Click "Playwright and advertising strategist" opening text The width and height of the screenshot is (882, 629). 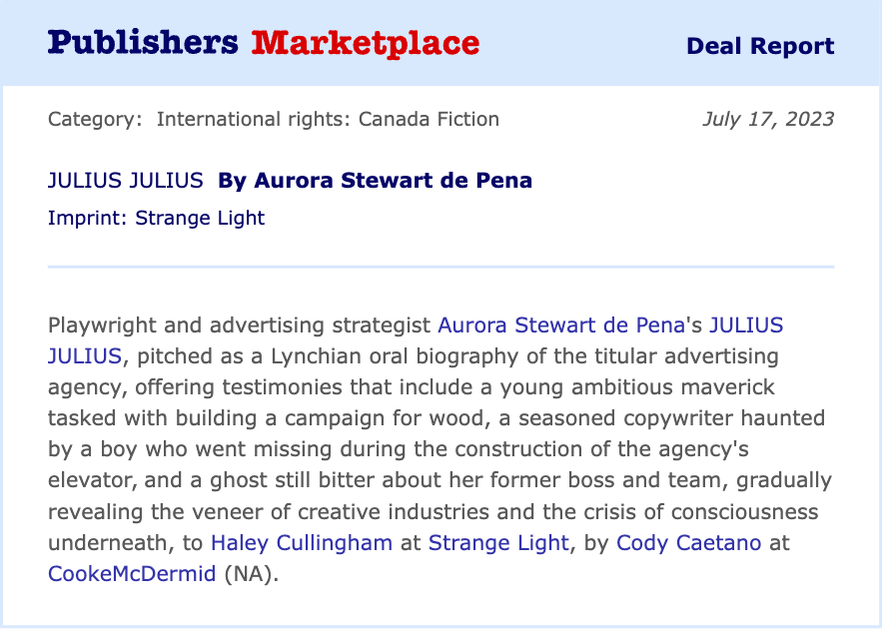coord(239,326)
